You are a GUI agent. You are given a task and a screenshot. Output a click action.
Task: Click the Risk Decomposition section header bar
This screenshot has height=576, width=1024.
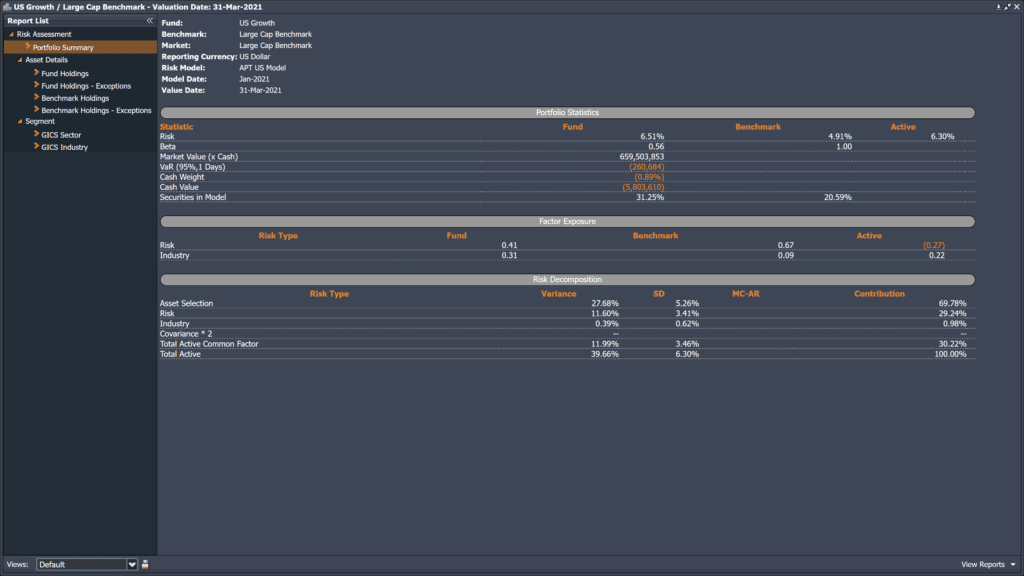coord(567,280)
